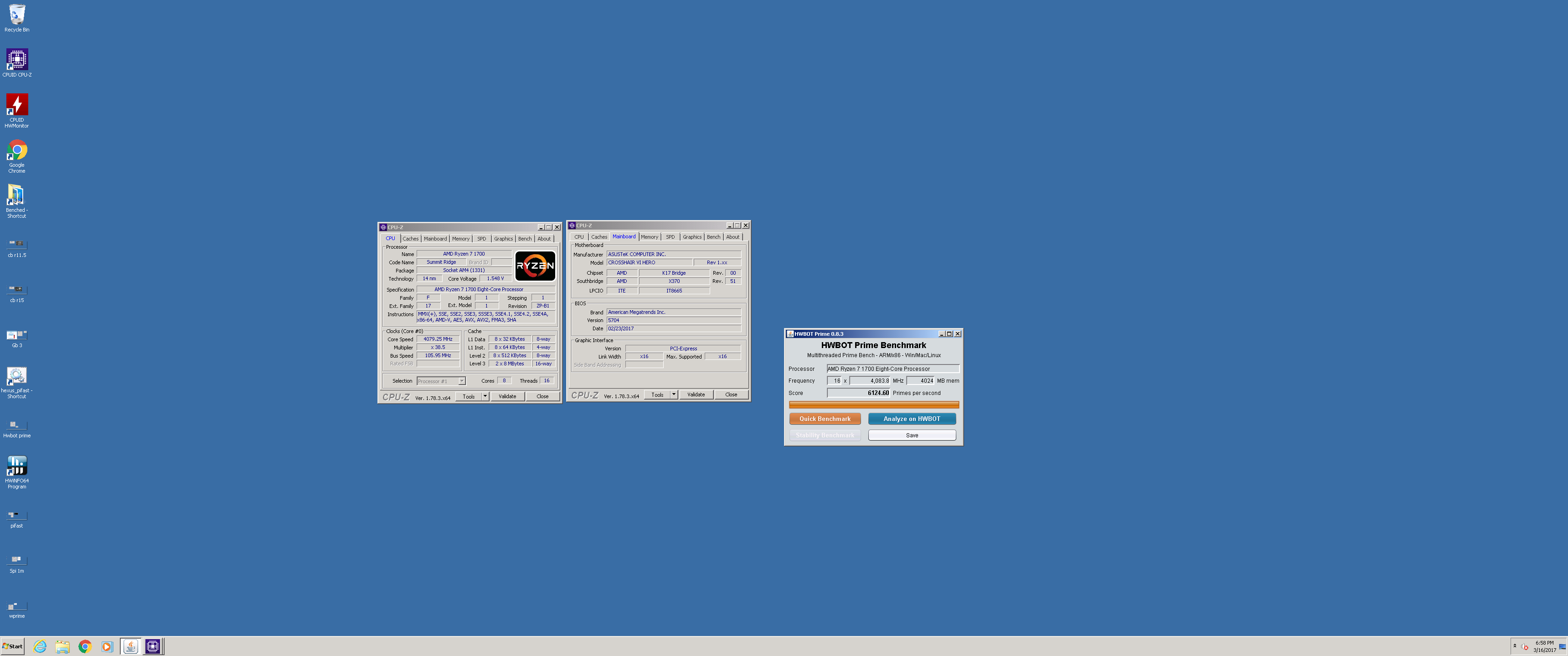Click the frequency field showing 4,083.8
The height and width of the screenshot is (656, 1568).
pyautogui.click(x=870, y=381)
